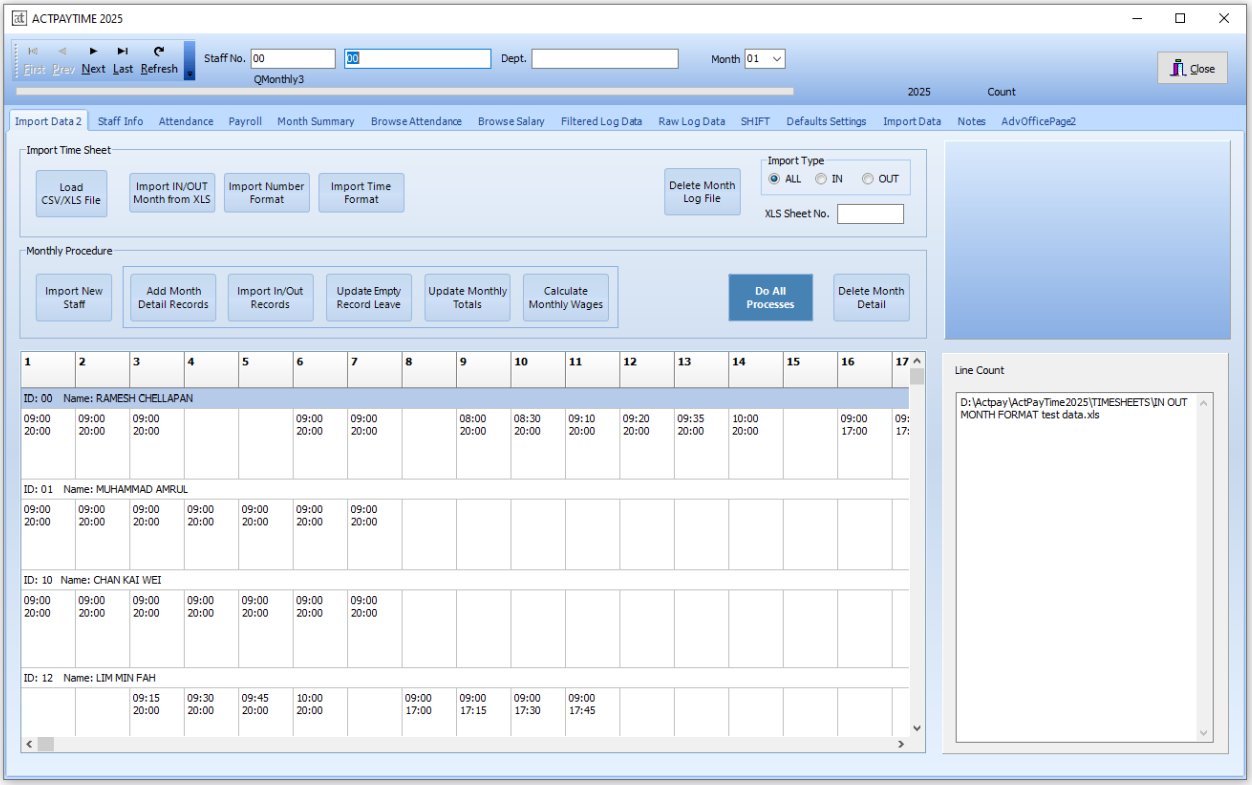Click the XLS Sheet No. input field
This screenshot has height=785, width=1252.
[870, 214]
